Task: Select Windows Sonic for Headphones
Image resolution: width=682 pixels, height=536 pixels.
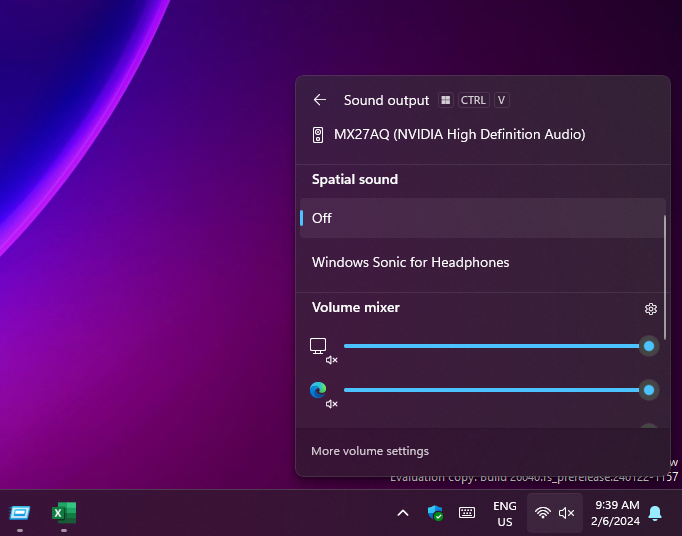Action: (483, 262)
